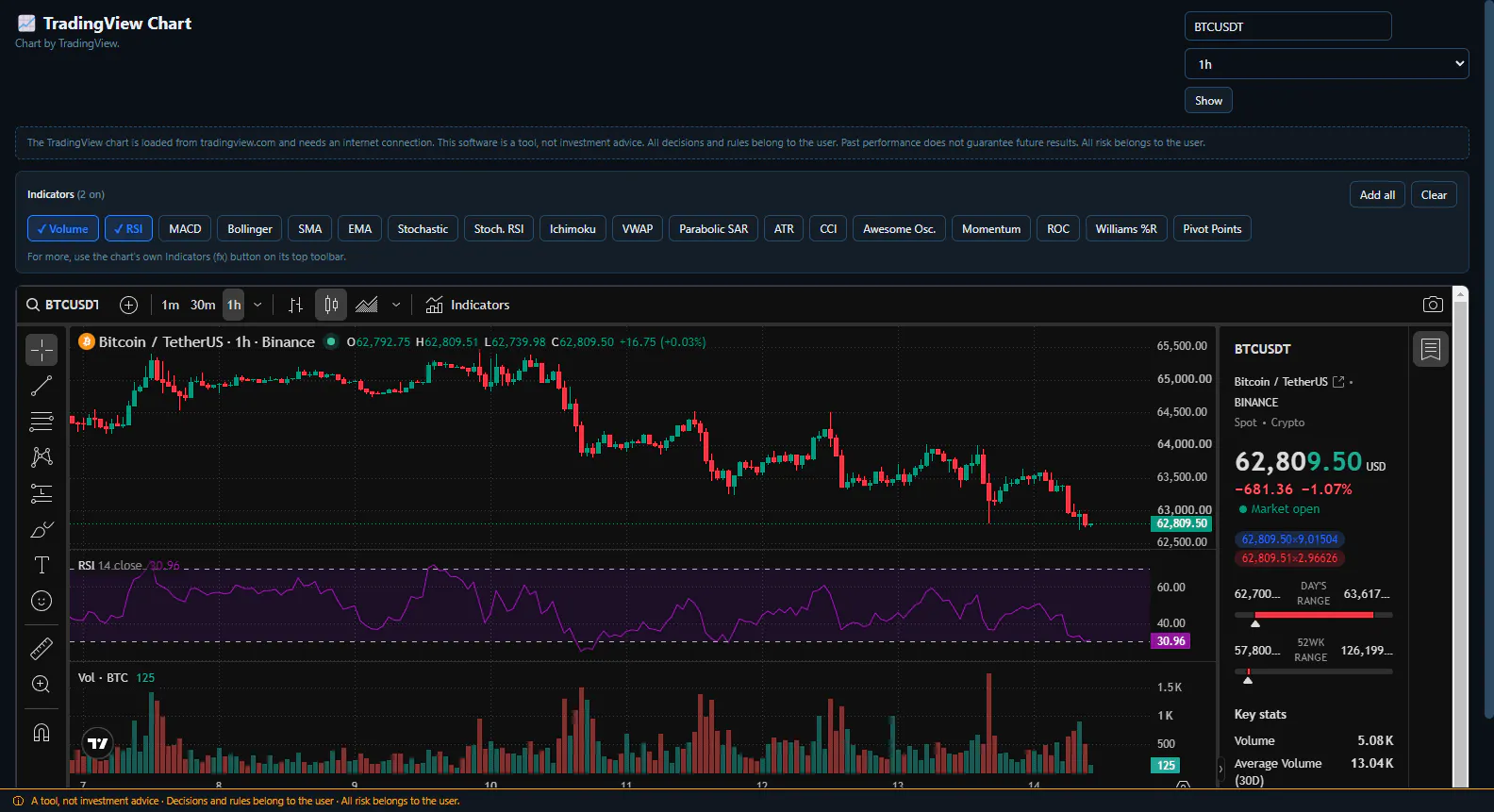This screenshot has width=1494, height=812.
Task: Switch chart to the 30m interval
Action: (x=203, y=305)
